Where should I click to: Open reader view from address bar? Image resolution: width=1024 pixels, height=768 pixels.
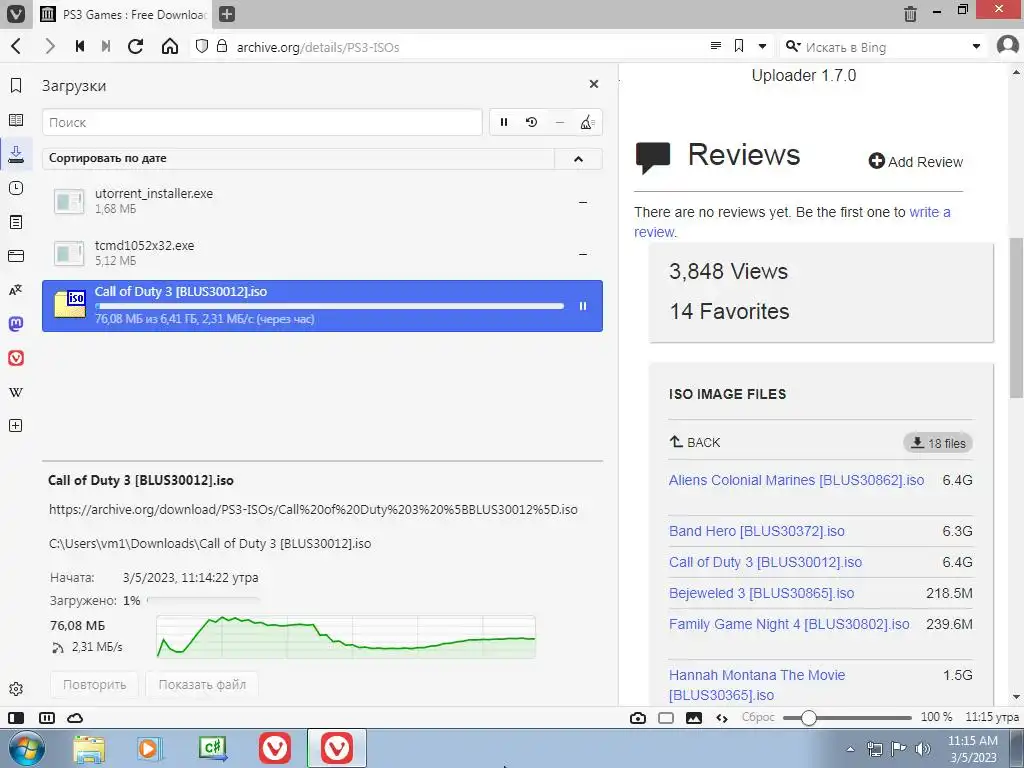716,46
